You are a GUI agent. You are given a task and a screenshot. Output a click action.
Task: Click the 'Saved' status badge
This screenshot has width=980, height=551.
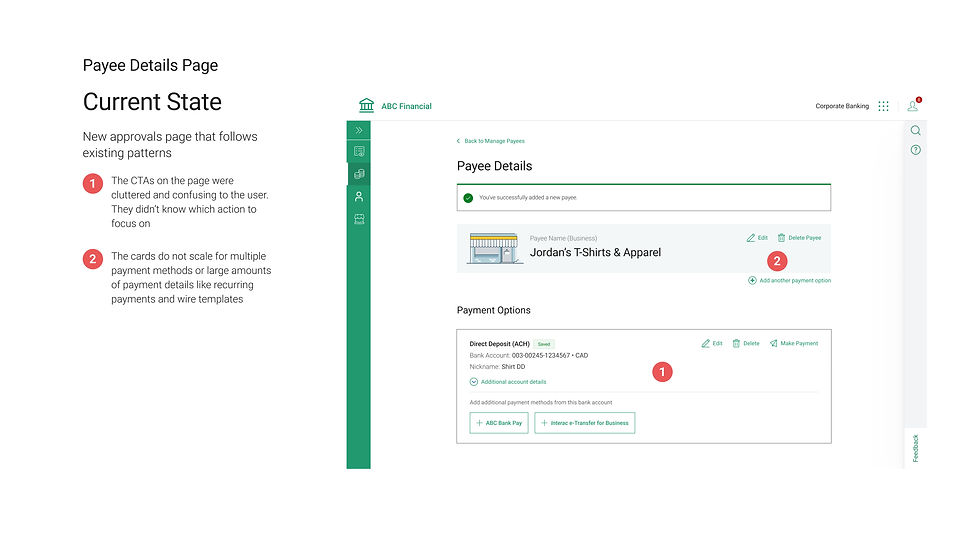click(544, 344)
